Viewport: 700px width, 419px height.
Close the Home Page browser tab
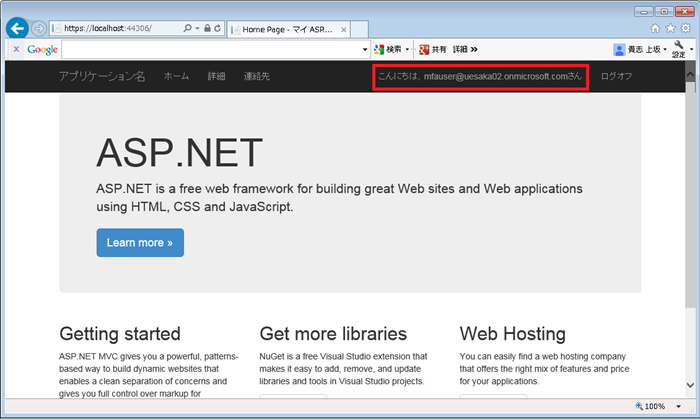tap(344, 30)
